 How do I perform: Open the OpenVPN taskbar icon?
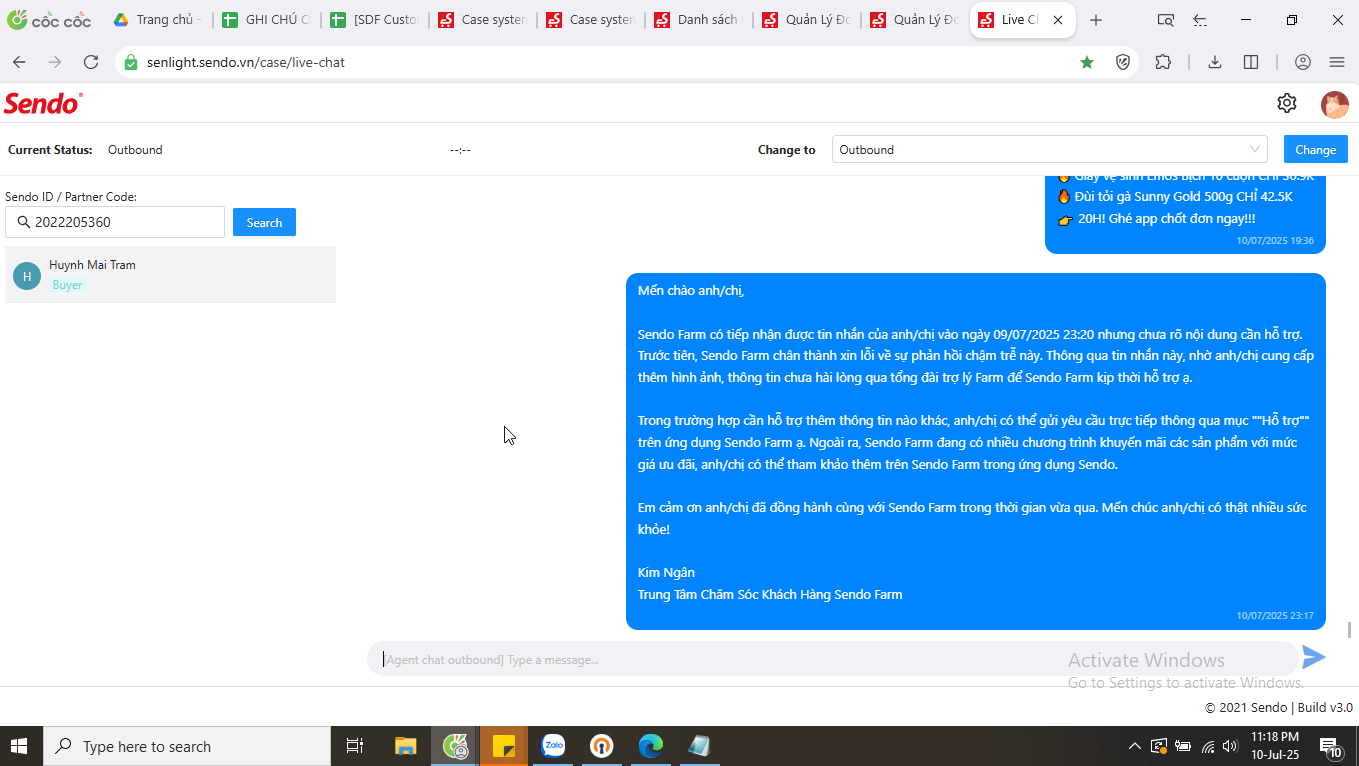pyautogui.click(x=601, y=746)
